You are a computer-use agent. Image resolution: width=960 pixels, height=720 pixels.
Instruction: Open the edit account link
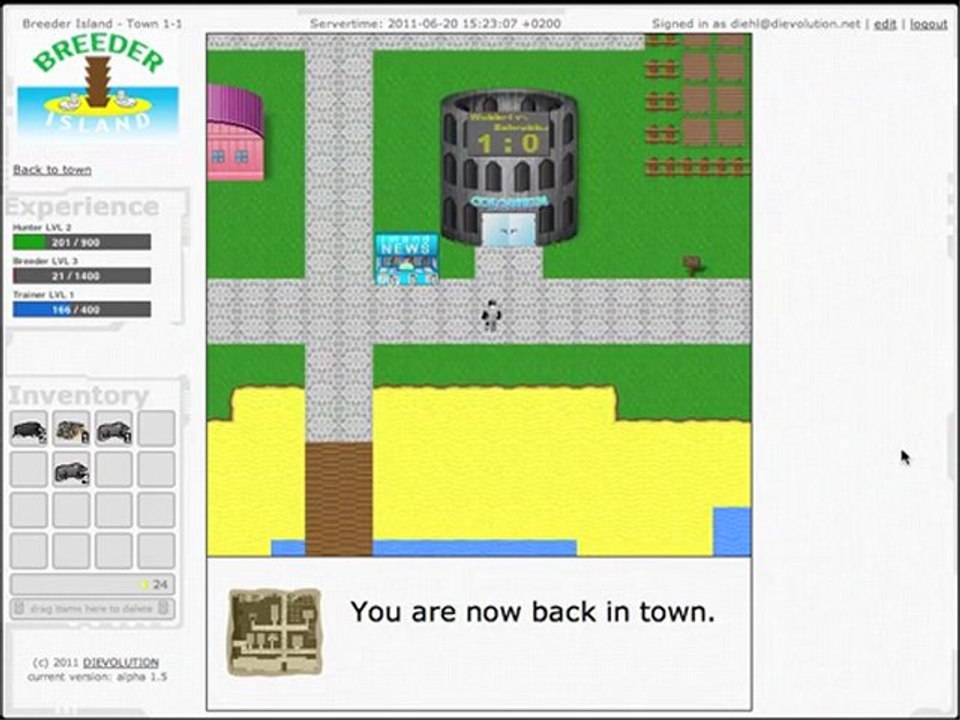[885, 24]
